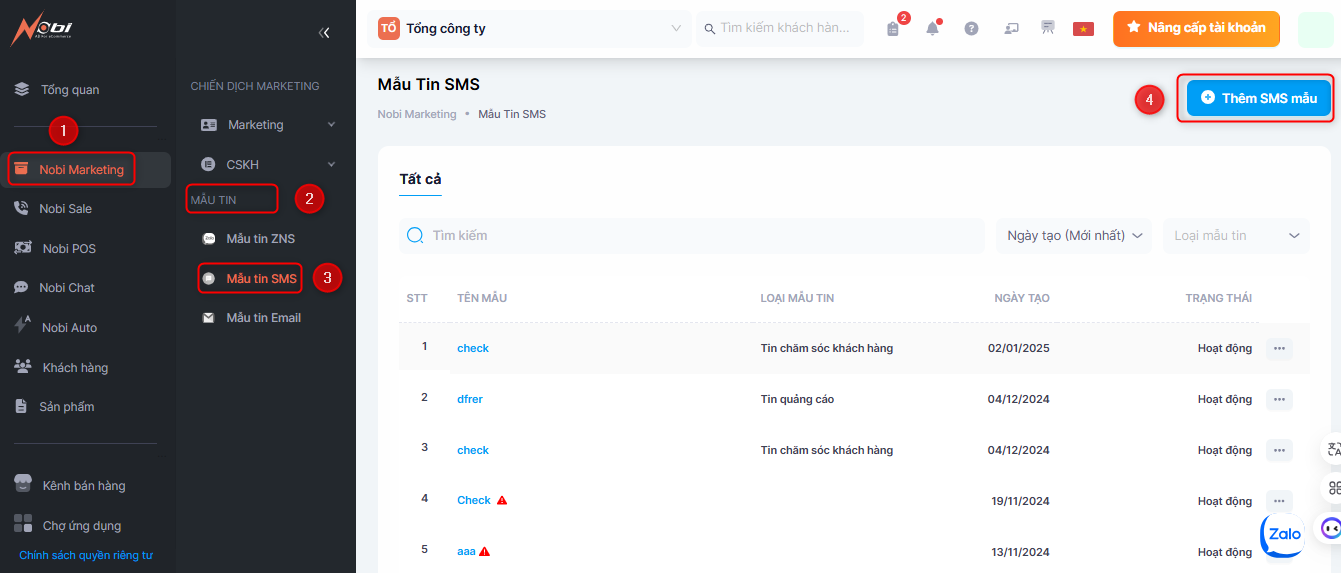This screenshot has height=573, width=1341.
Task: Click the Thêm SMS mẫu button
Action: pyautogui.click(x=1258, y=98)
